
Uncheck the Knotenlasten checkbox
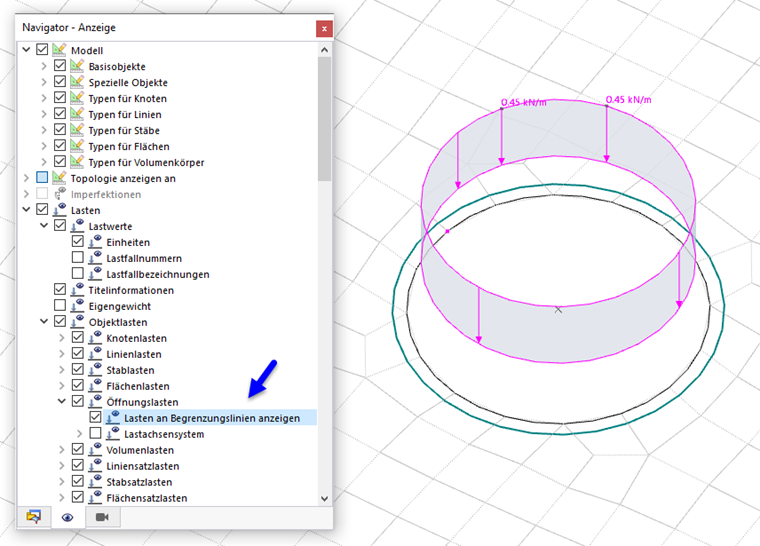(78, 337)
